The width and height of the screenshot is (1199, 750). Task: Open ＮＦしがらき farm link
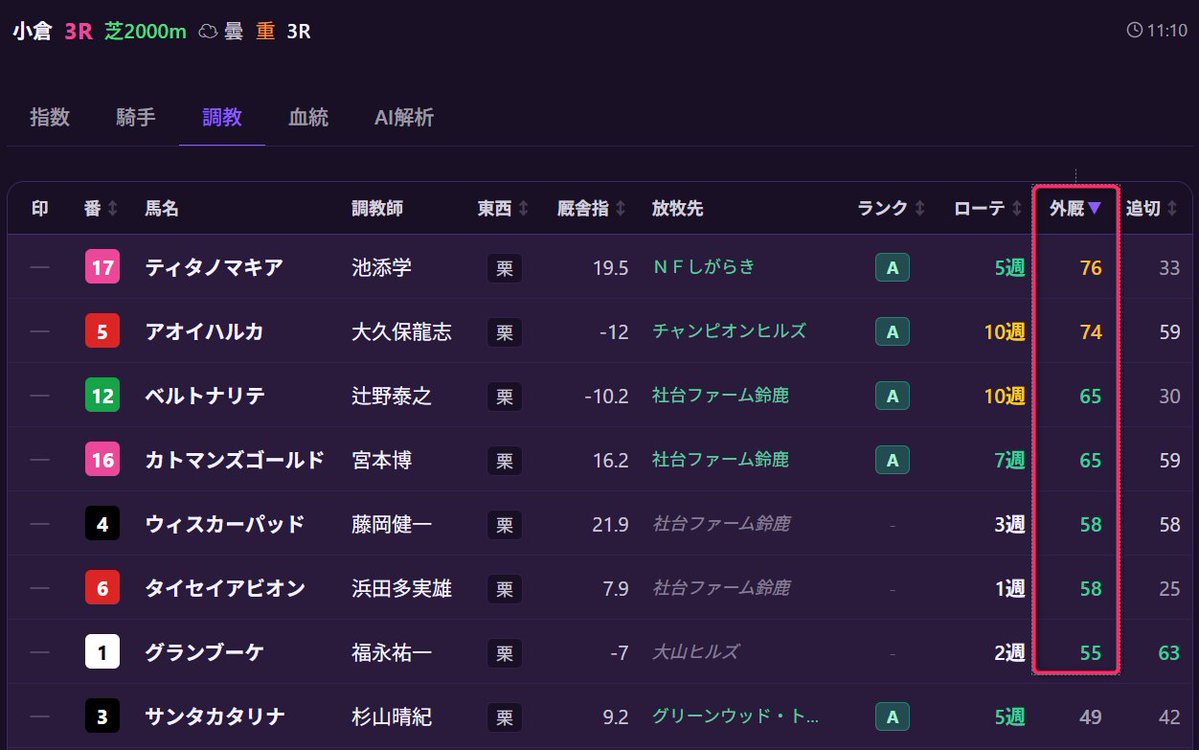click(x=704, y=267)
